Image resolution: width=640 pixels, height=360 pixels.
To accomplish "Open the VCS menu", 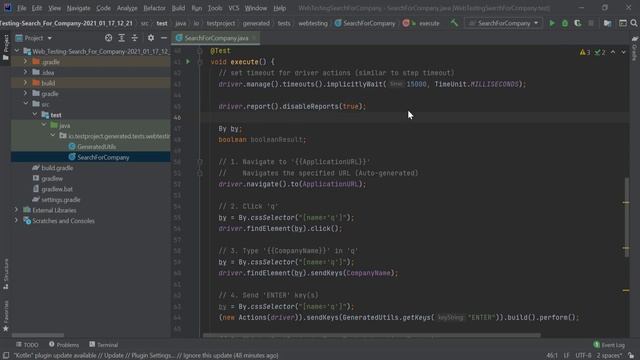I will click(233, 8).
